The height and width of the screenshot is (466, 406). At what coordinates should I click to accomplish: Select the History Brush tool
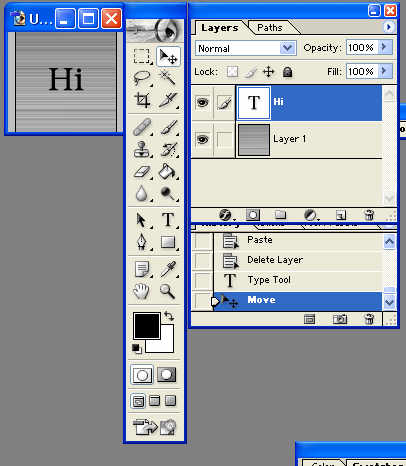pos(168,149)
